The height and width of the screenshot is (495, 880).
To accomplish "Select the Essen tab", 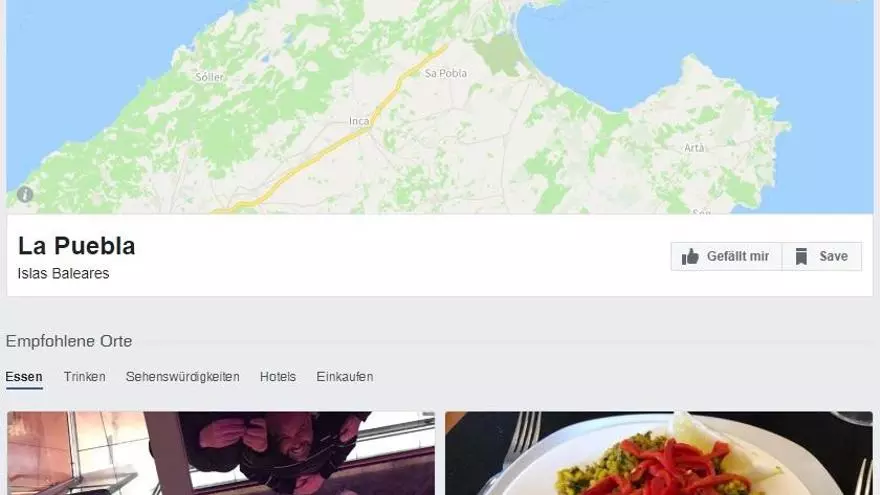I will point(24,377).
